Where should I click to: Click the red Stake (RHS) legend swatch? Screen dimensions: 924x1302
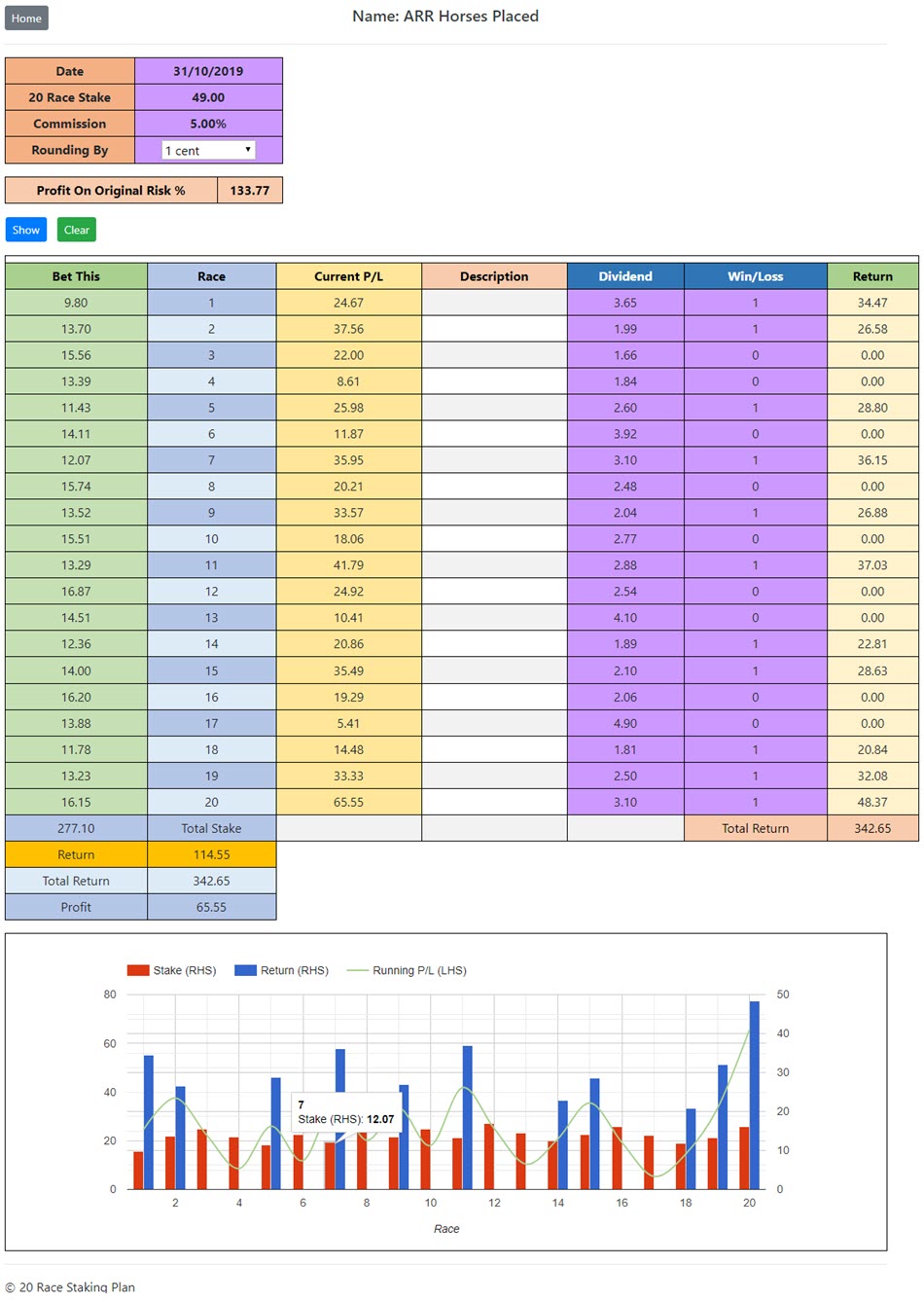pyautogui.click(x=138, y=970)
